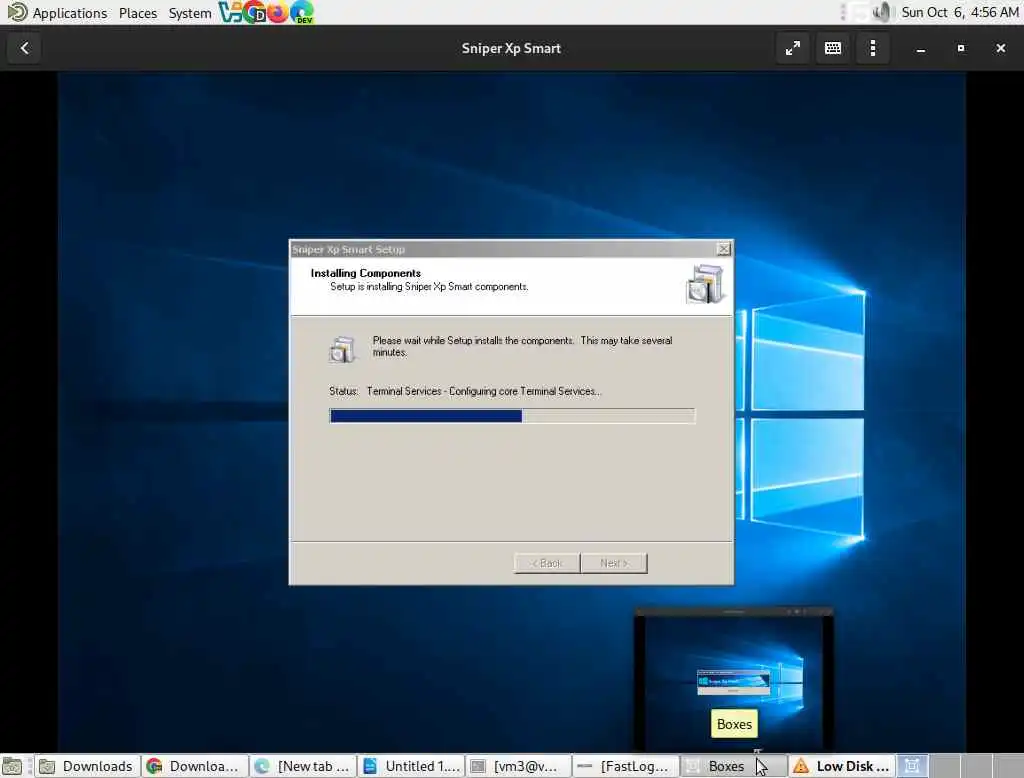Click the greyed-out Next button

point(614,563)
